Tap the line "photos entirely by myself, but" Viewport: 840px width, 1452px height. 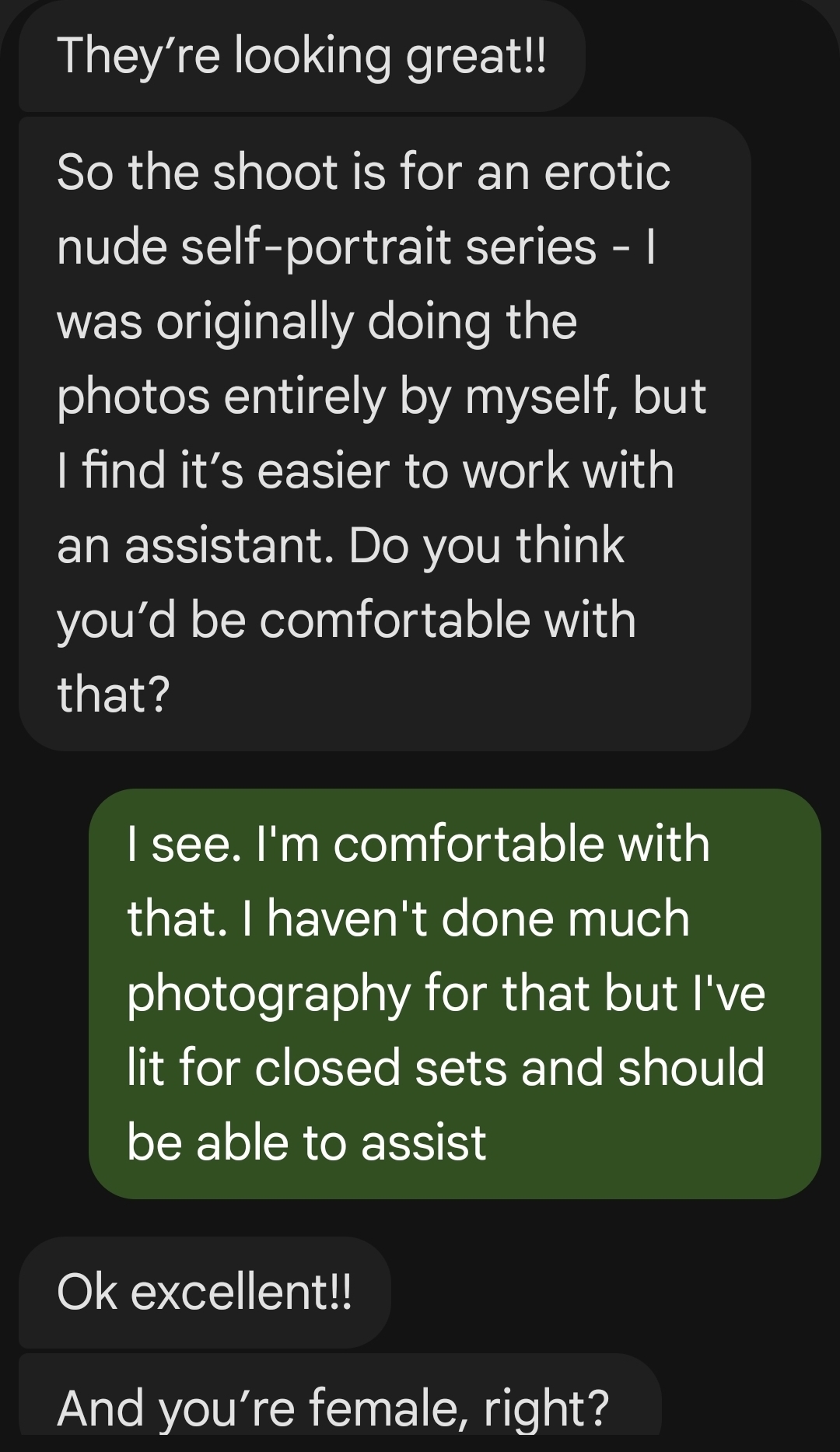381,396
